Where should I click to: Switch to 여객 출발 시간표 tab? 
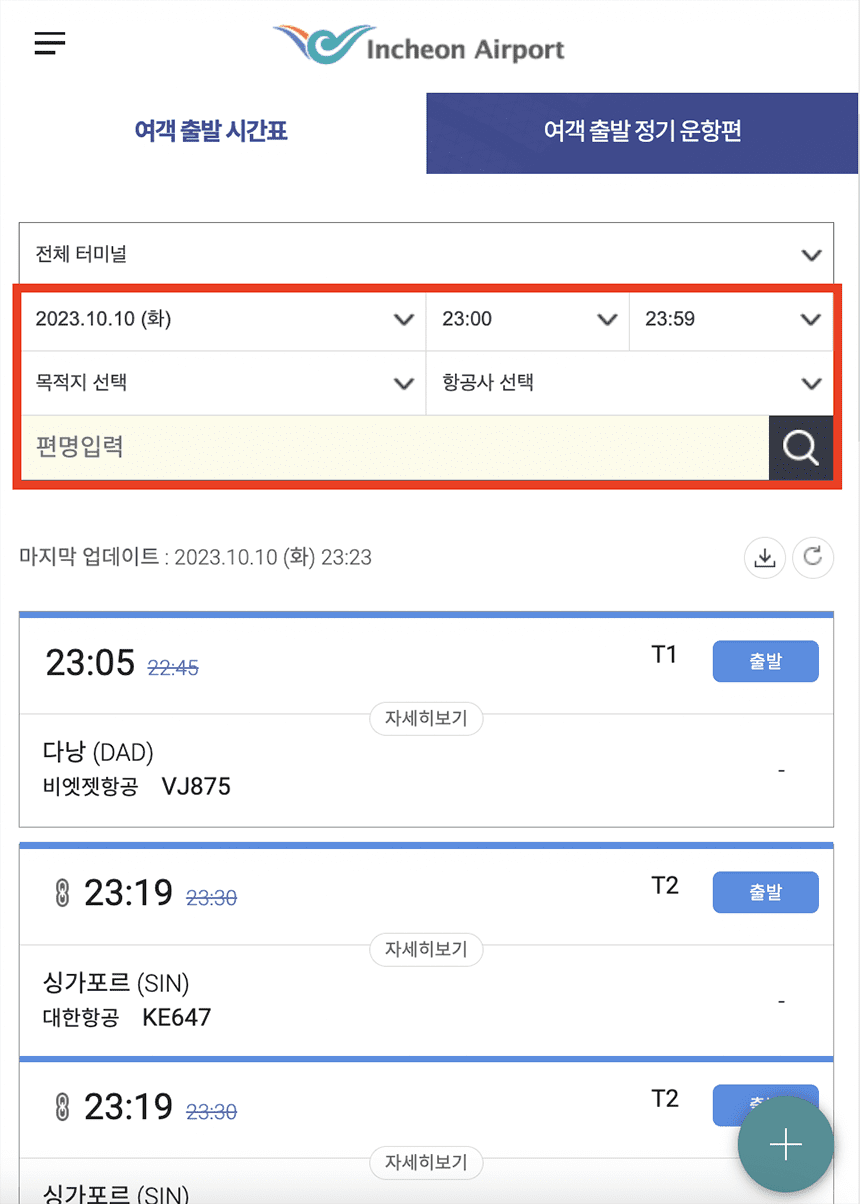tap(212, 131)
